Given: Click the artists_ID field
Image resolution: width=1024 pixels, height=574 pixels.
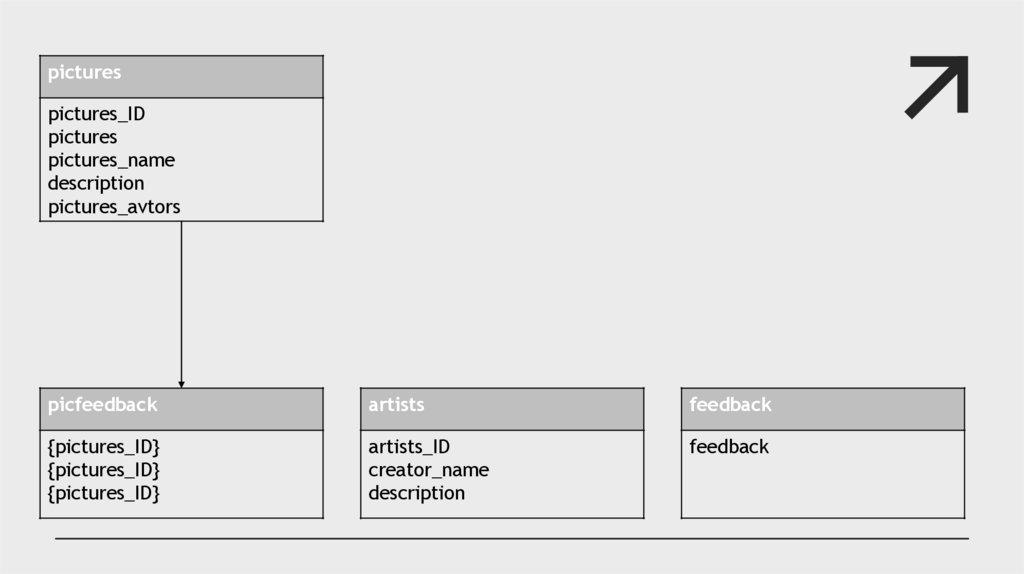Looking at the screenshot, I should click(409, 446).
